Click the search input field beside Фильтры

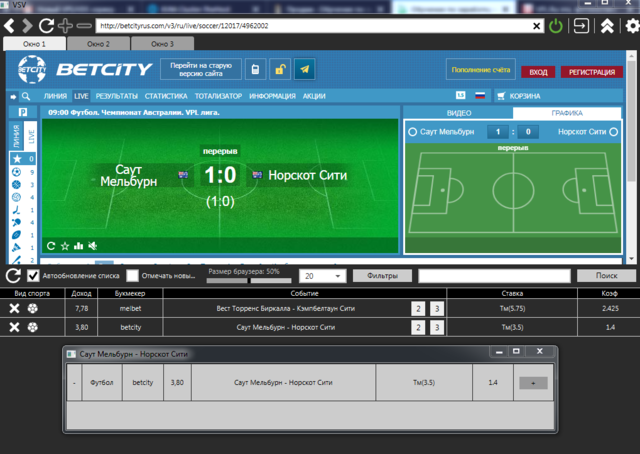pos(494,276)
